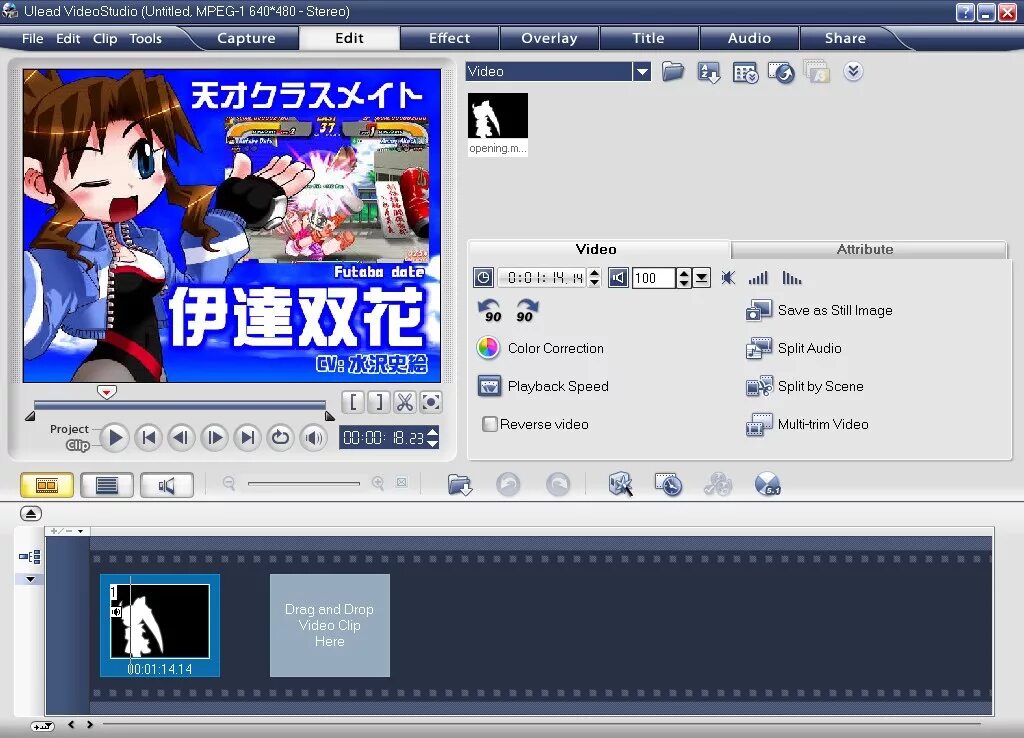Toggle Fade-in on the audio
This screenshot has height=738, width=1024.
click(758, 278)
